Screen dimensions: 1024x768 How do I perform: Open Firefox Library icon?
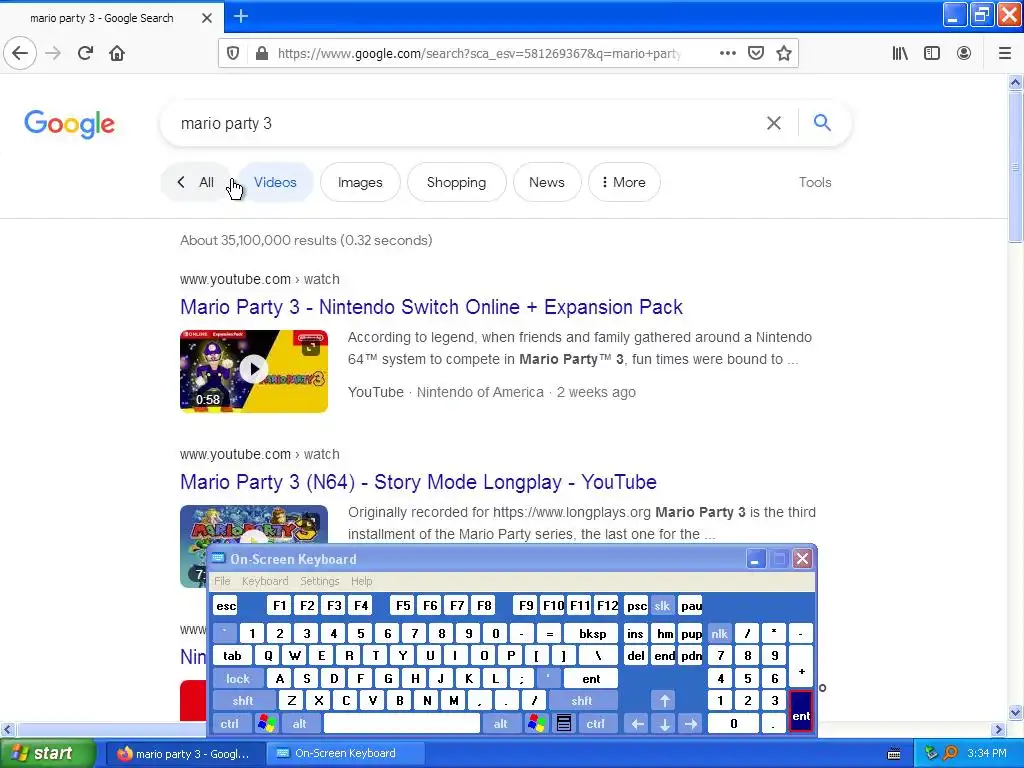900,53
